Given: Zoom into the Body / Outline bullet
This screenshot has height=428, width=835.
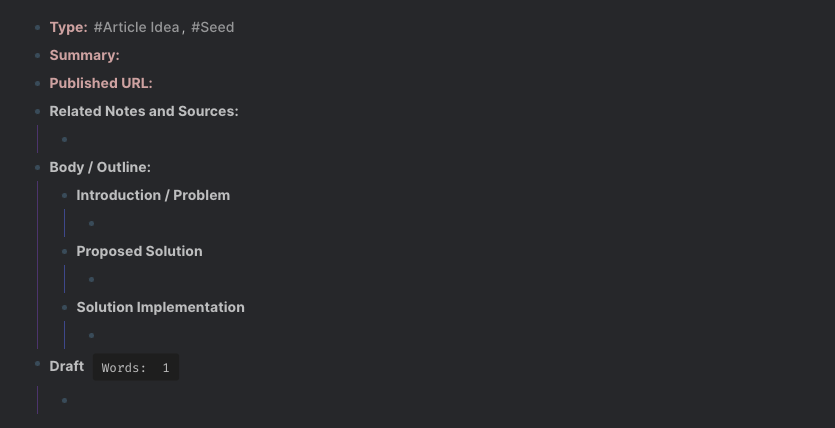Looking at the screenshot, I should pos(38,167).
